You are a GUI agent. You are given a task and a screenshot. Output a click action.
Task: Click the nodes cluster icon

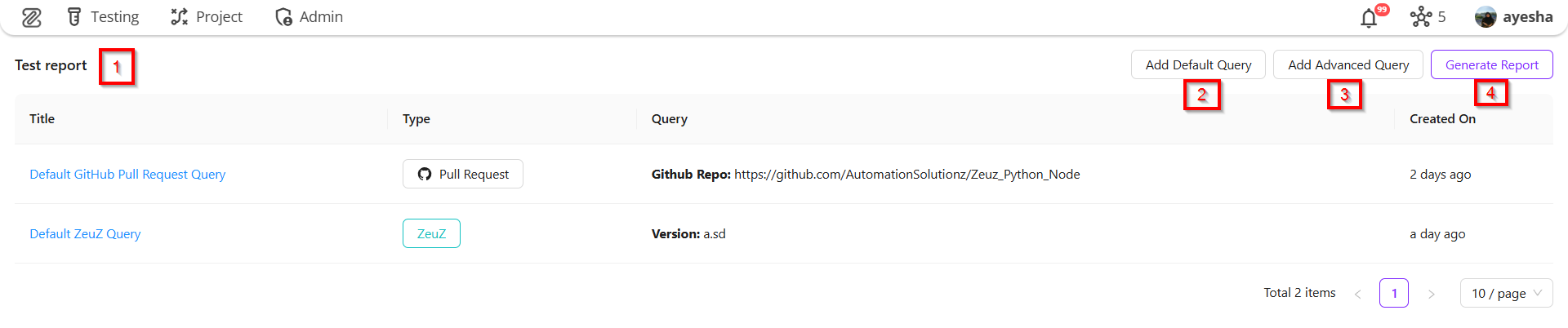1421,17
